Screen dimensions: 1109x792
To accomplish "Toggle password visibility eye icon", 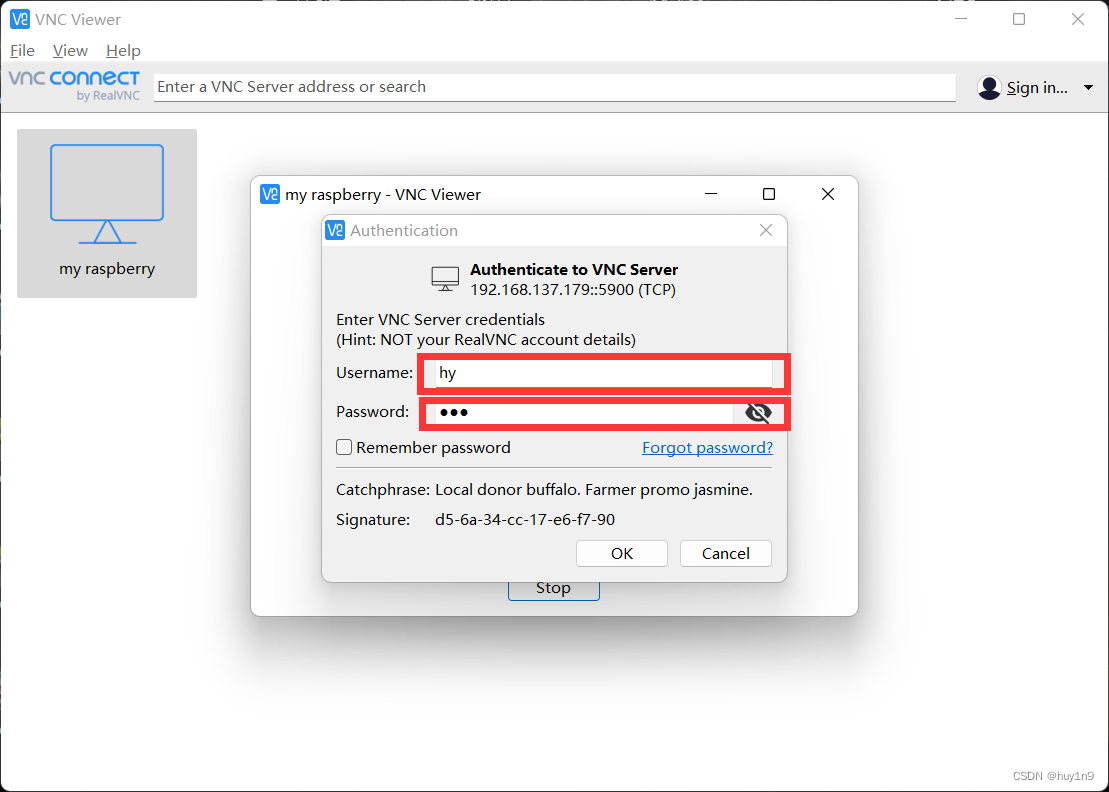I will (758, 413).
